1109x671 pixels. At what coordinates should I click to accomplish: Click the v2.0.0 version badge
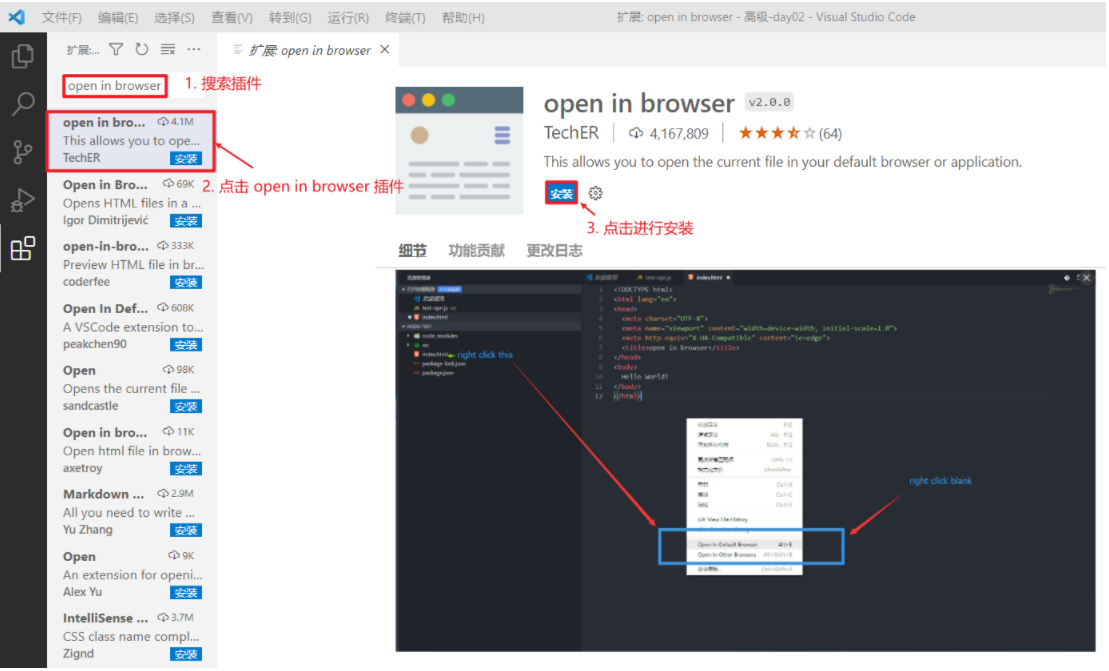[770, 103]
